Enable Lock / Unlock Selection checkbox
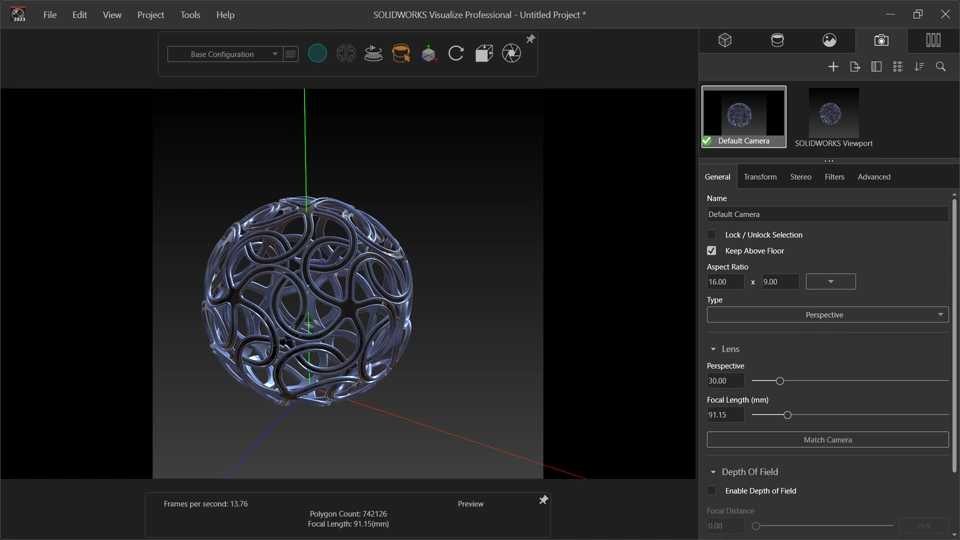Screen dimensions: 960x540 pyautogui.click(x=712, y=235)
